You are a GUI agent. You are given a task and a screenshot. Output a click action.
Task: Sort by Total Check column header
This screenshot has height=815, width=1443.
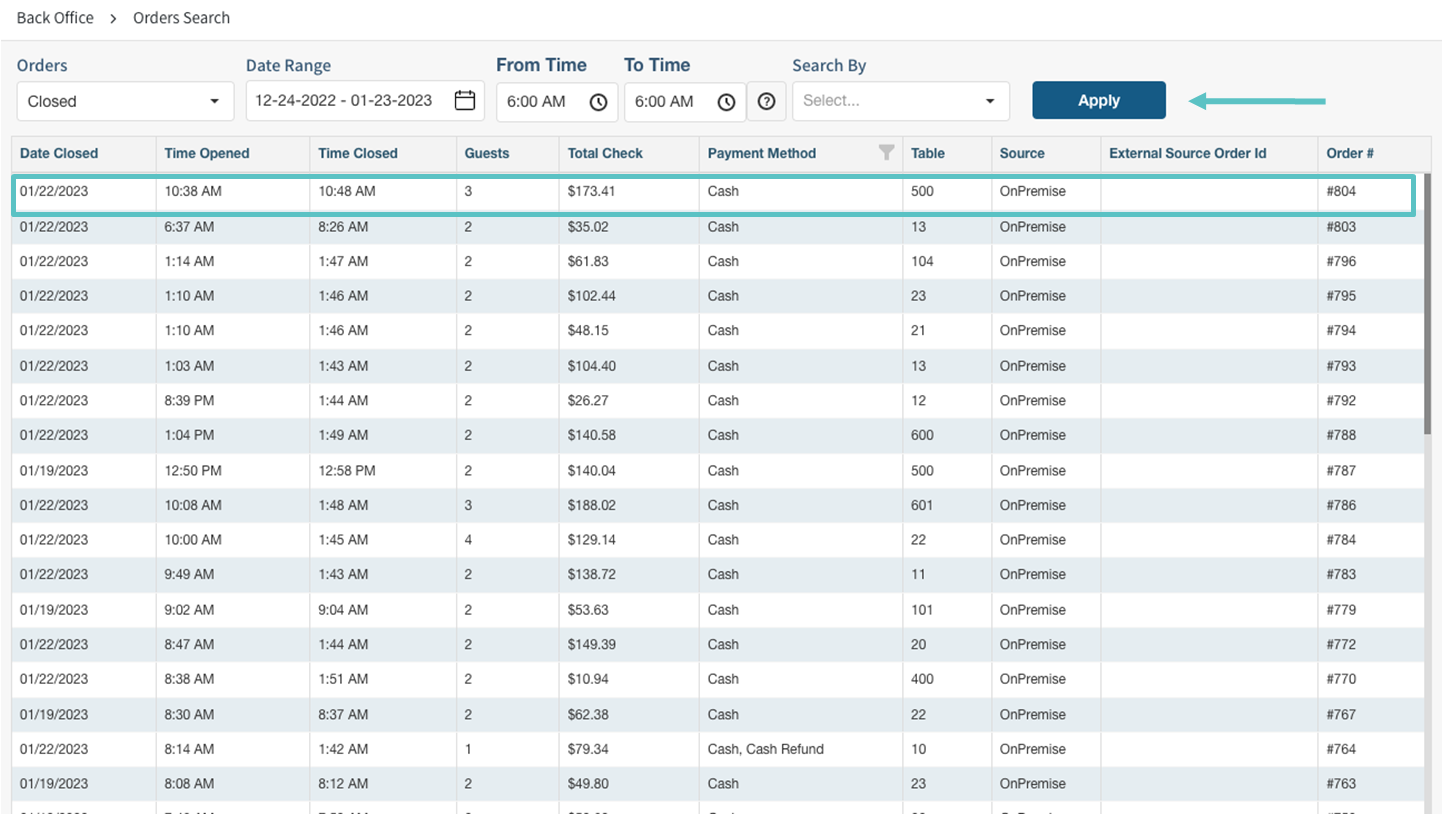605,153
